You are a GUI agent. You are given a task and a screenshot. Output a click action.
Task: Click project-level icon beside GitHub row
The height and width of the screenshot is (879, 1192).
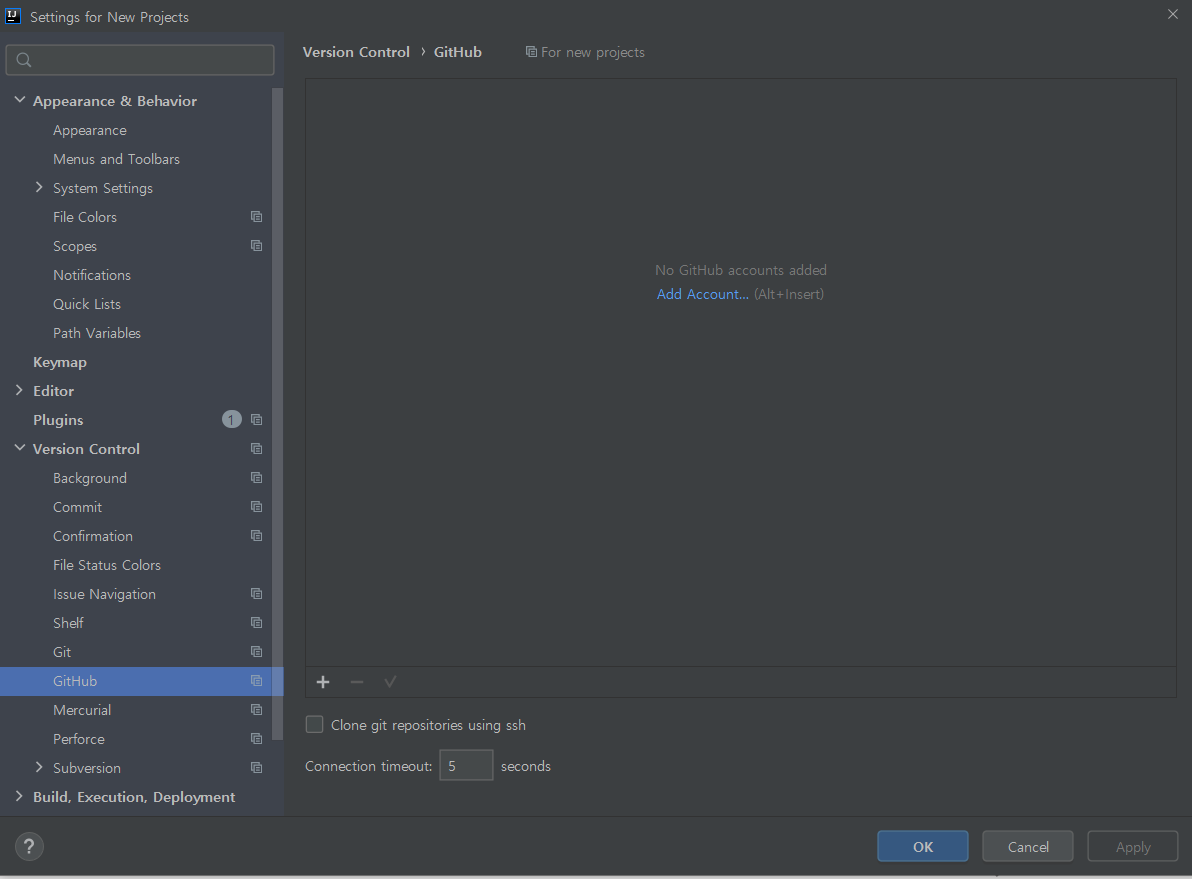click(256, 681)
